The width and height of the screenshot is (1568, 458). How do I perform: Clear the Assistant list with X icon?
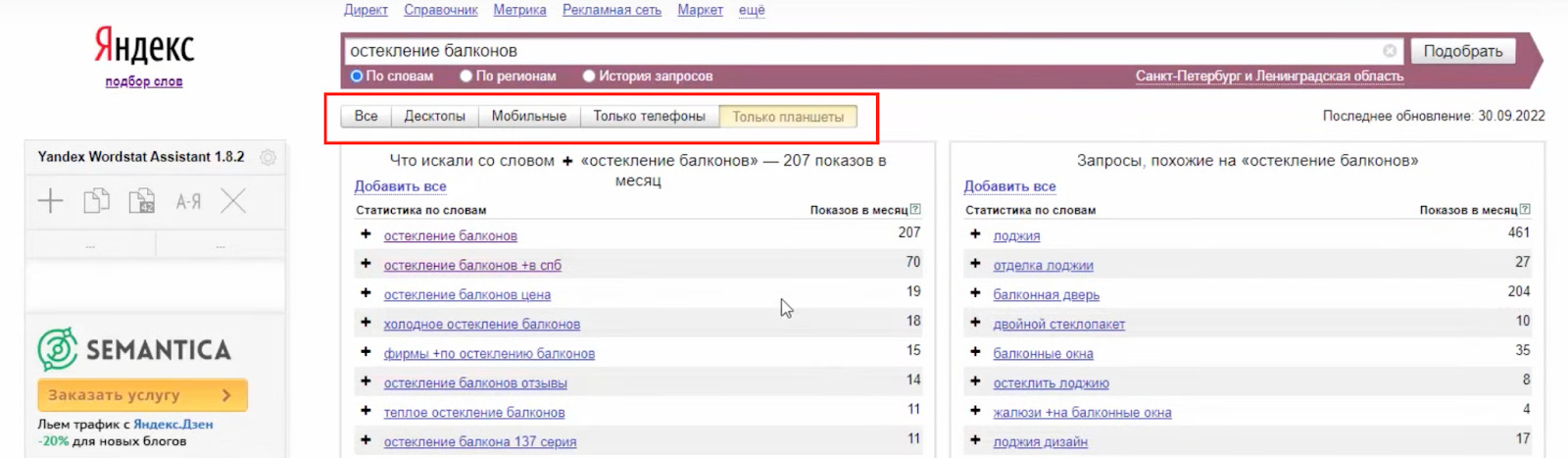233,201
